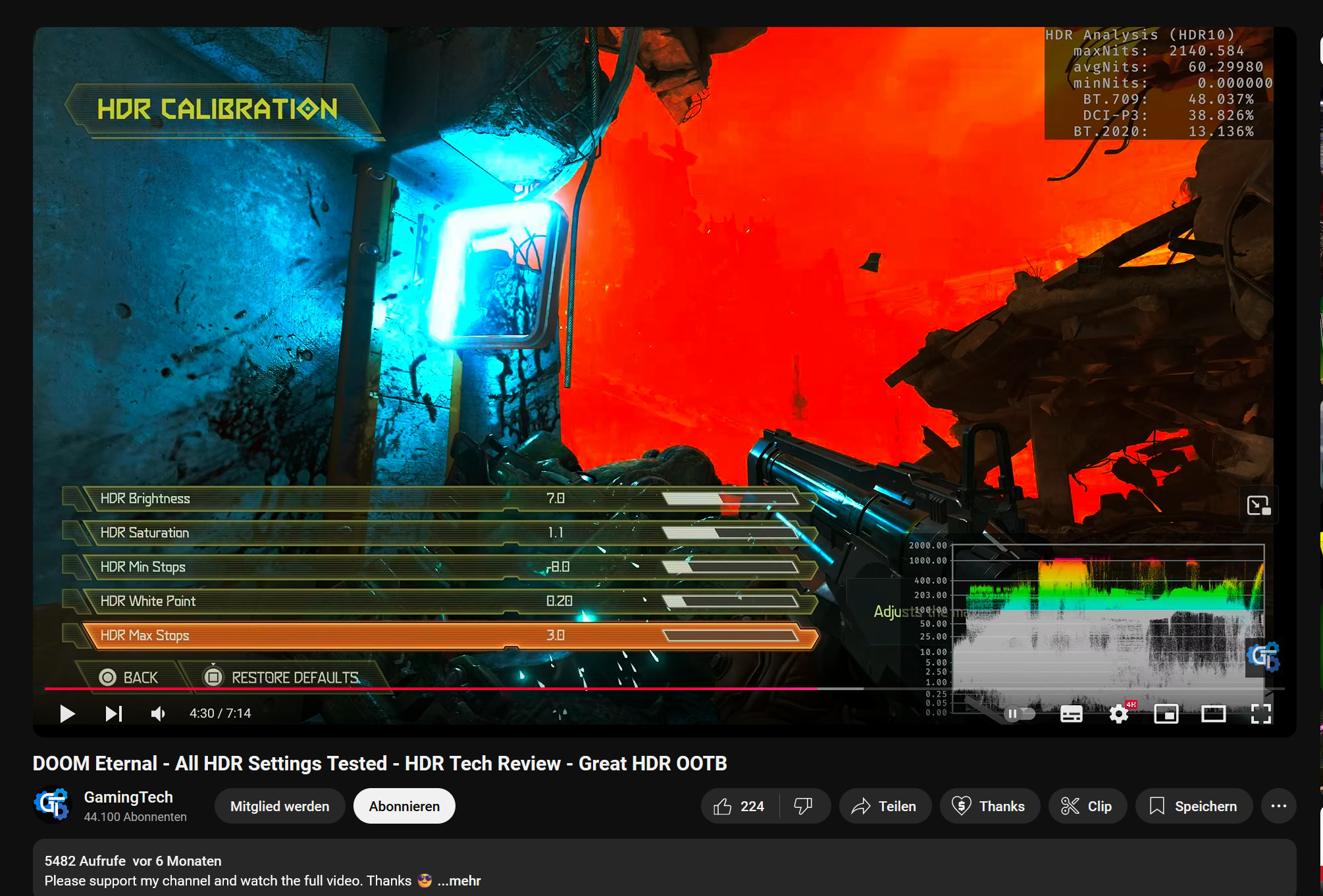Viewport: 1323px width, 896px height.
Task: Save the video with Speichern
Action: (x=1193, y=807)
